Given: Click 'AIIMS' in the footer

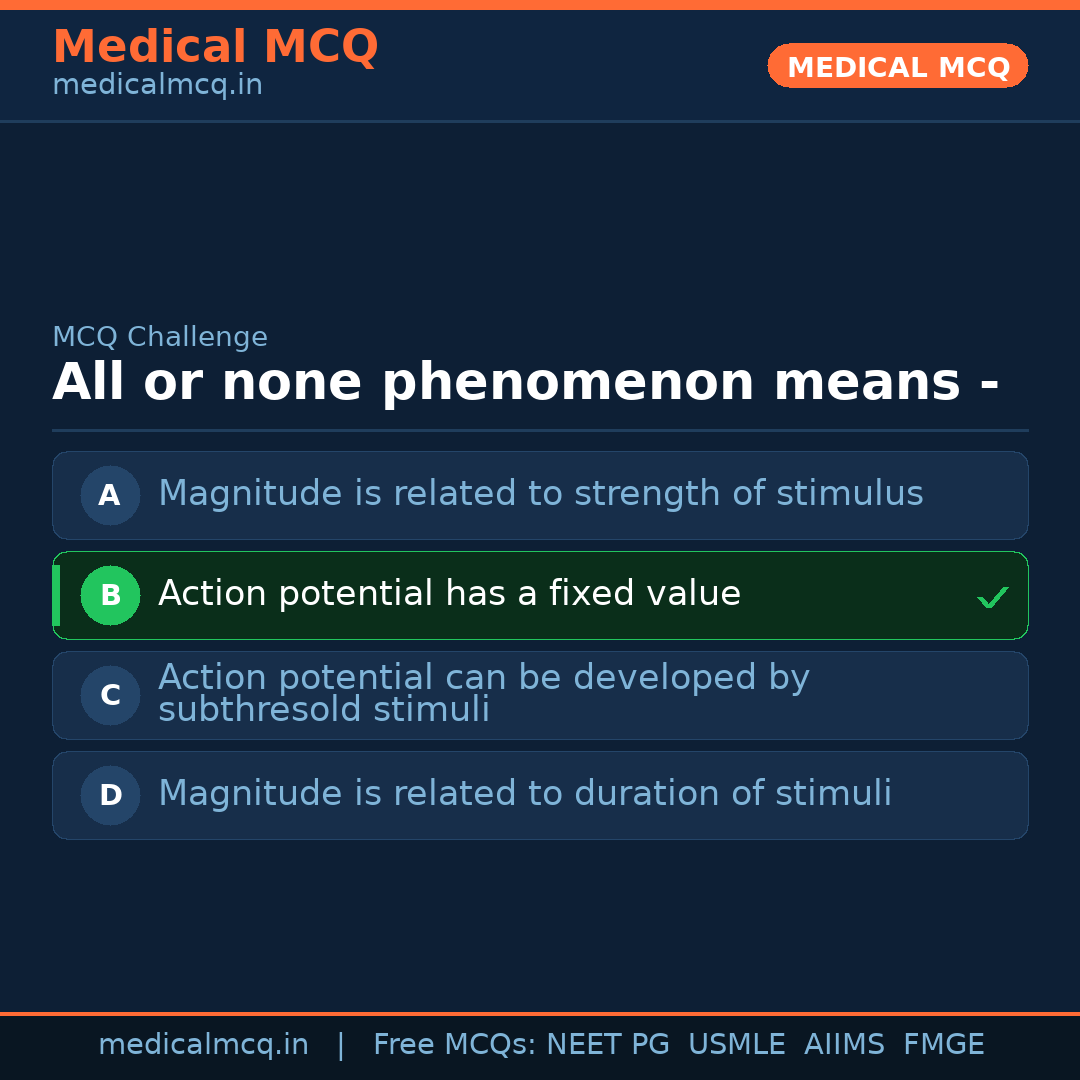Looking at the screenshot, I should 844,1045.
